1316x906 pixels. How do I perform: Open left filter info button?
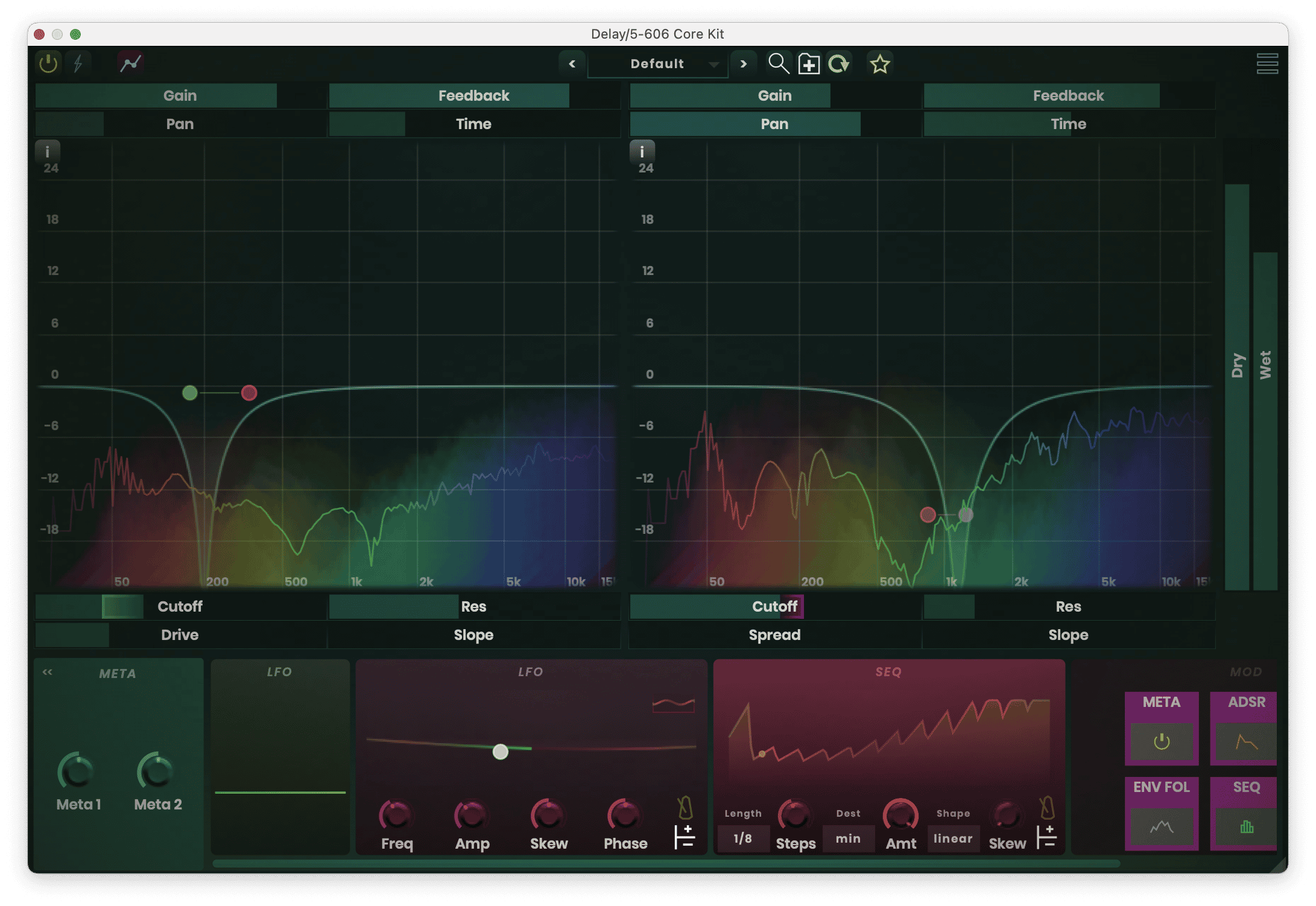(x=48, y=151)
